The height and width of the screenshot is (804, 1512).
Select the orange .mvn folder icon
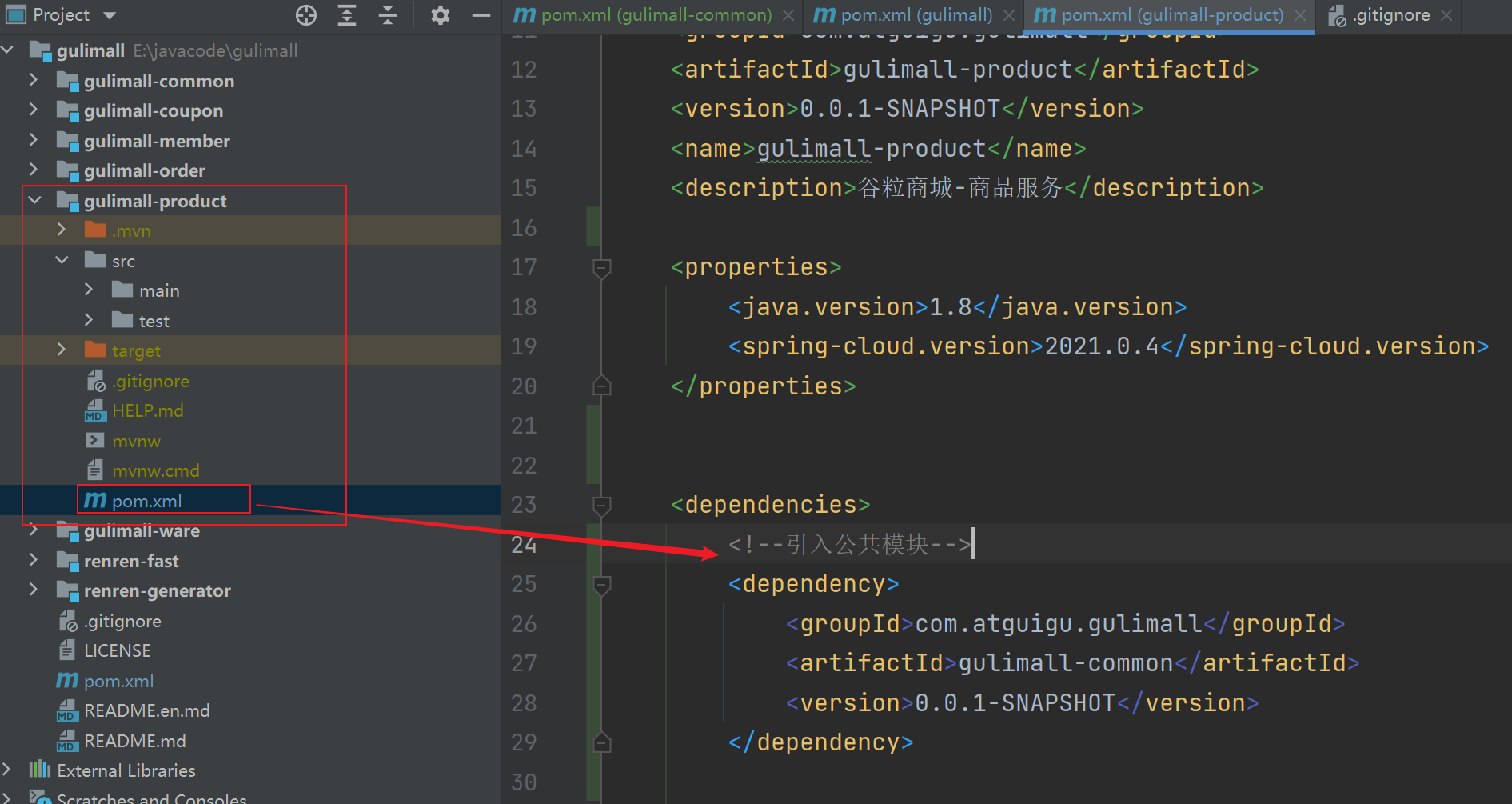pos(95,230)
